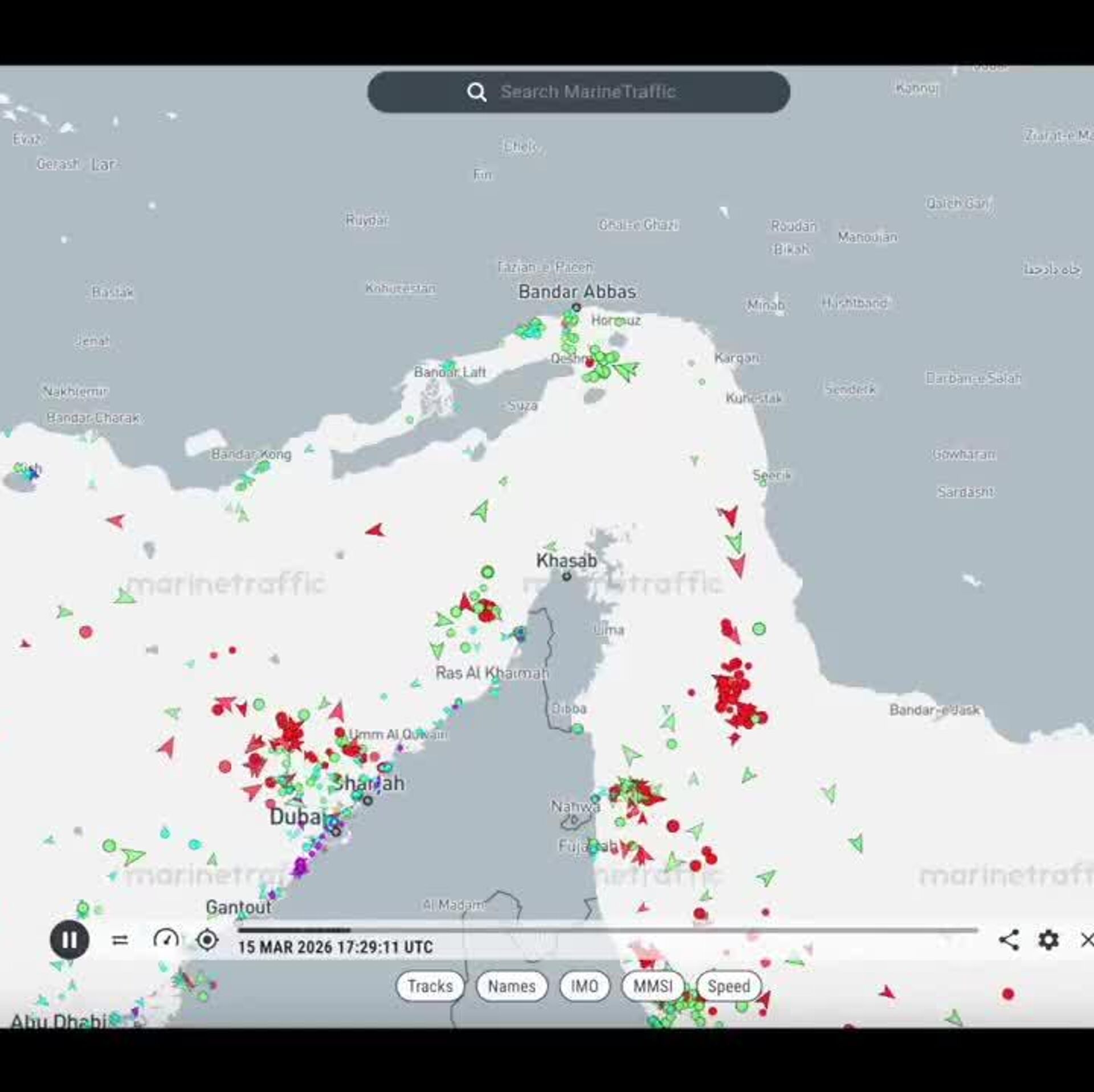Close the playback bar with X

[x=1086, y=940]
